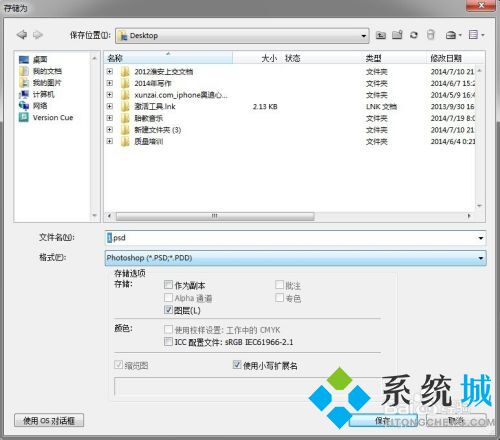Screen dimensions: 500x440
Task: Click the back navigation arrow
Action: click(22, 35)
